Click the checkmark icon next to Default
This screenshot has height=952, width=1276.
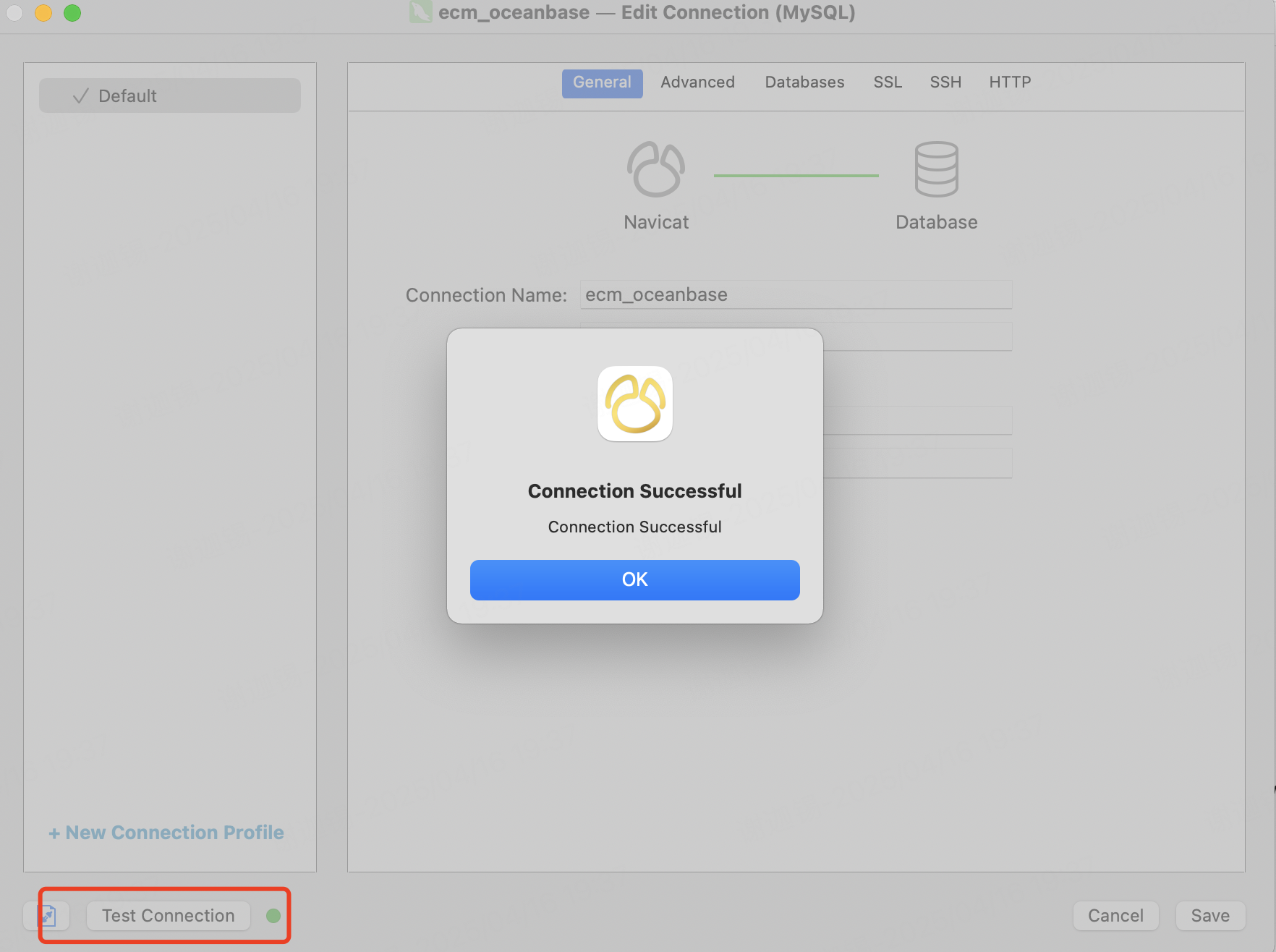[81, 95]
